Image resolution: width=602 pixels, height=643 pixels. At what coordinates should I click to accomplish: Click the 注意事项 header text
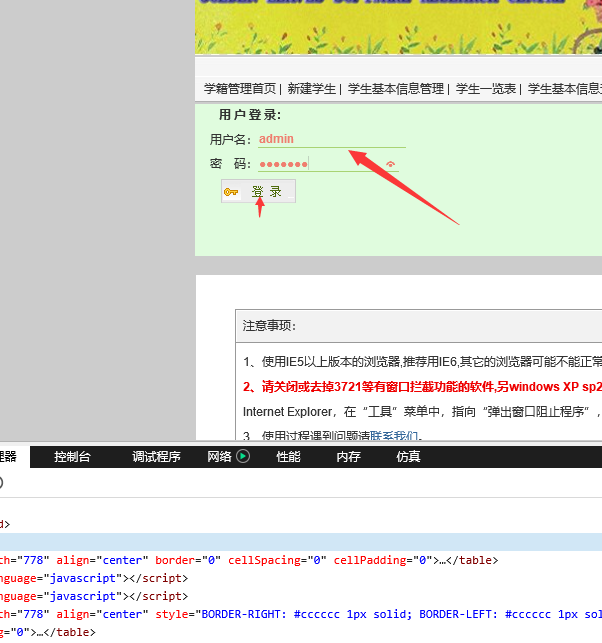(269, 326)
